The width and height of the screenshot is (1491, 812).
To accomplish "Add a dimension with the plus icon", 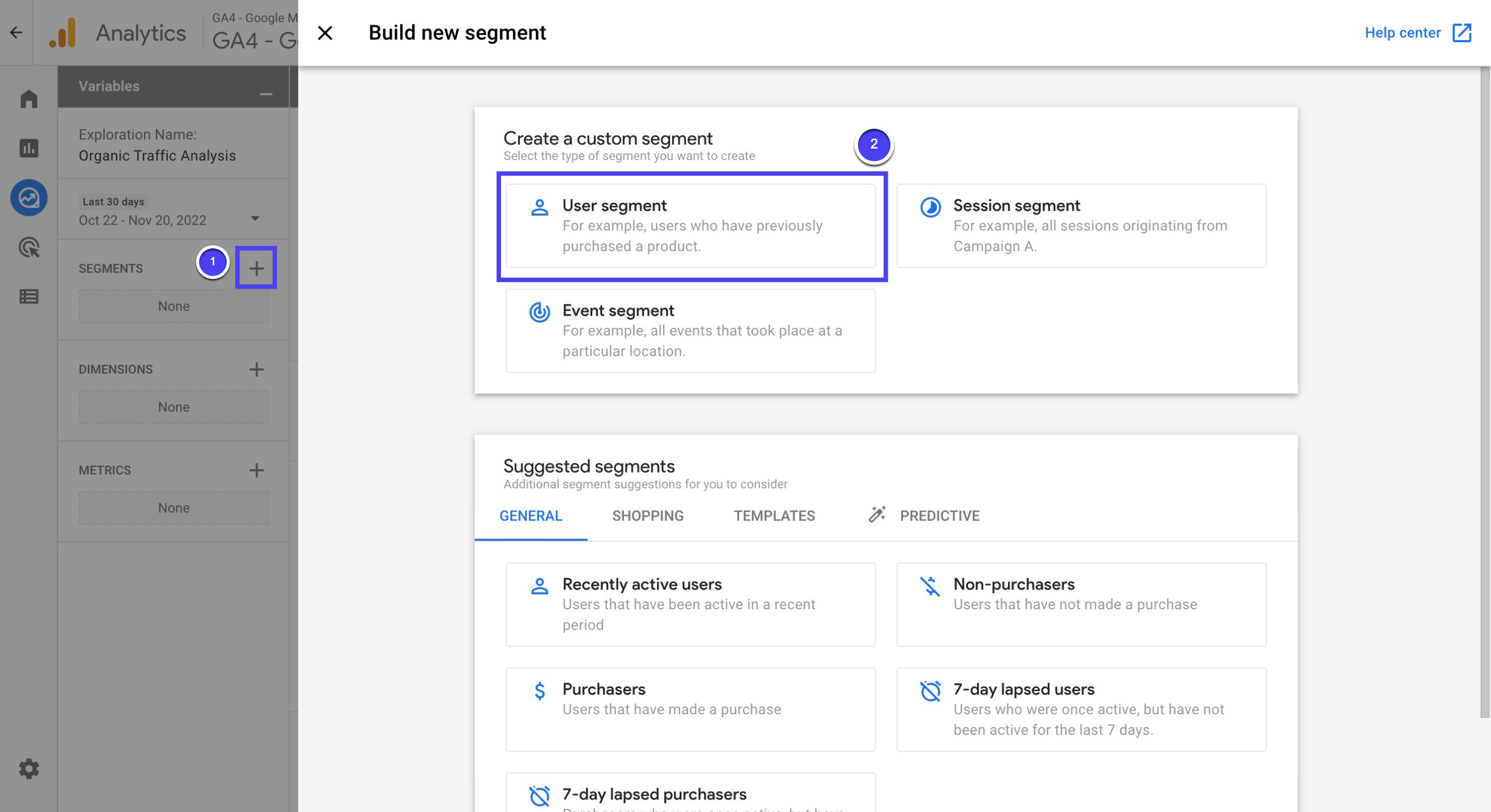I will tap(256, 369).
